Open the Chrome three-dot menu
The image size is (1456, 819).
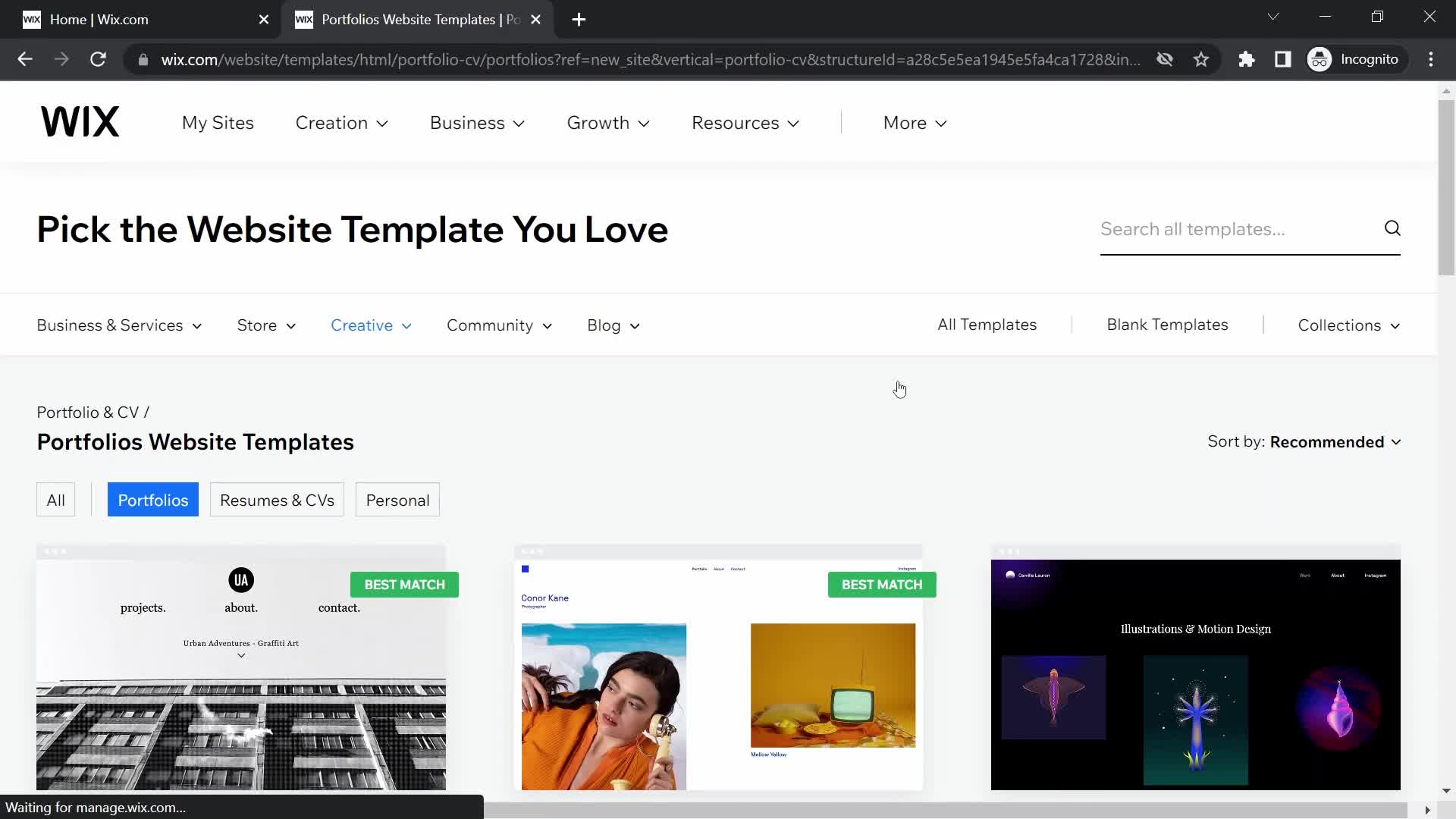point(1431,59)
